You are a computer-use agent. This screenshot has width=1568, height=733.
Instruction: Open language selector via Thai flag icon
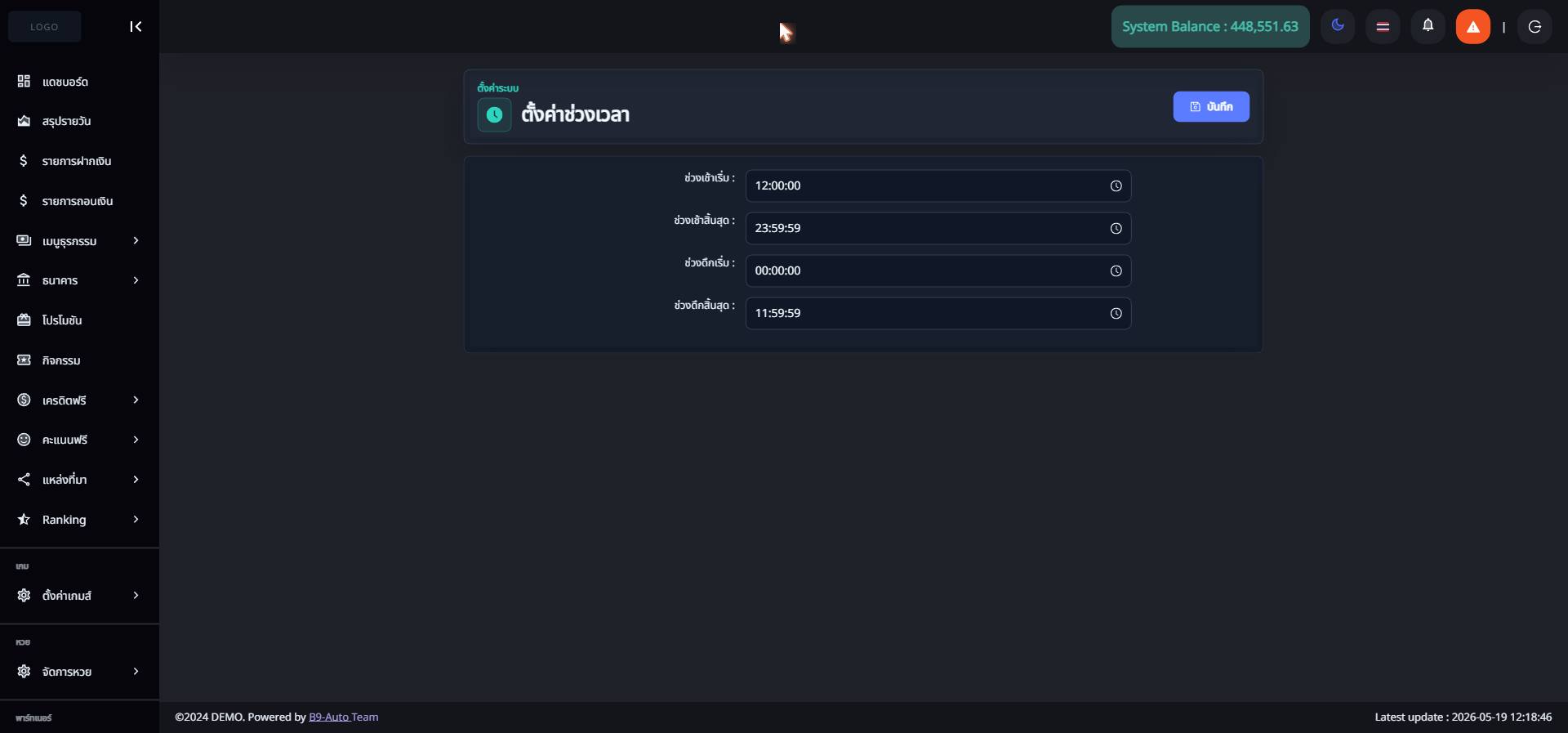1383,26
